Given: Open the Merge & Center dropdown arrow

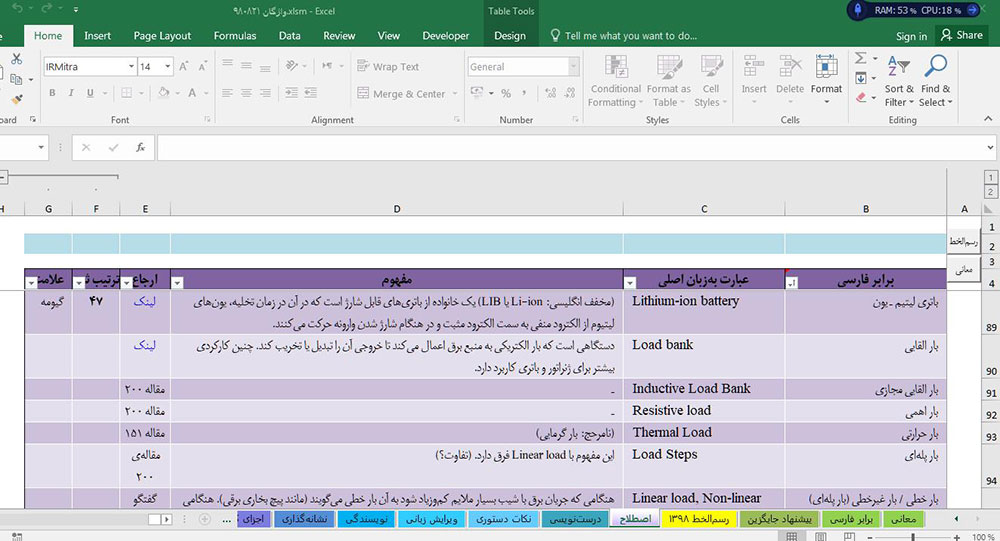Looking at the screenshot, I should [x=455, y=94].
